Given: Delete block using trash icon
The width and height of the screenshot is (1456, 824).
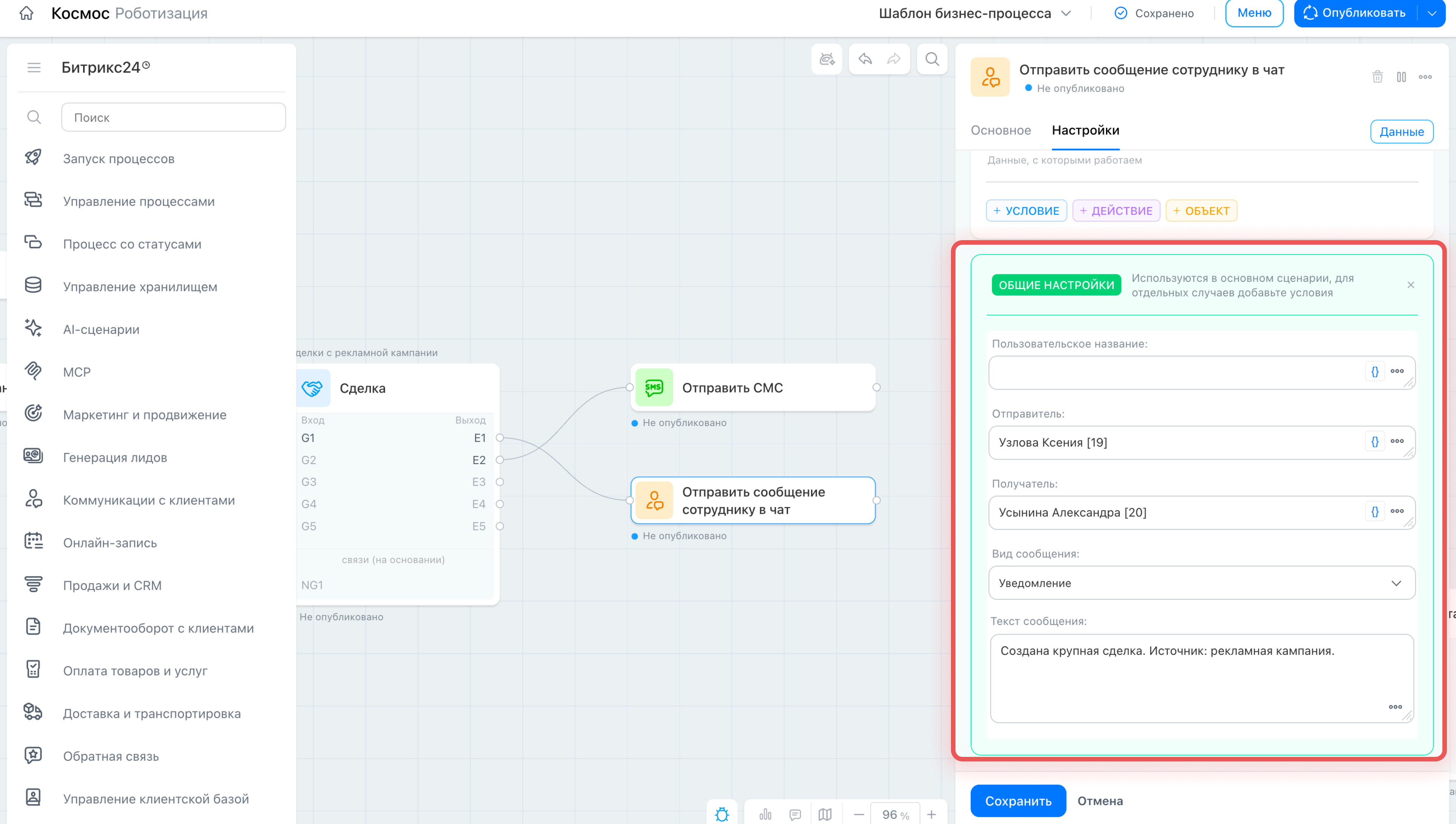Looking at the screenshot, I should pos(1378,76).
